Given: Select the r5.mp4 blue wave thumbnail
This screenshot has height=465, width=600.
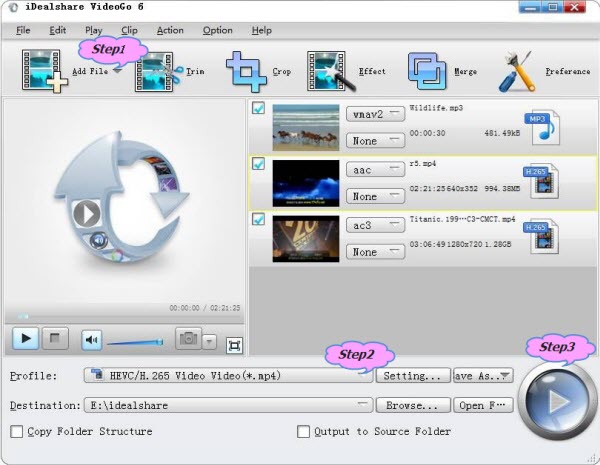Looking at the screenshot, I should point(306,183).
